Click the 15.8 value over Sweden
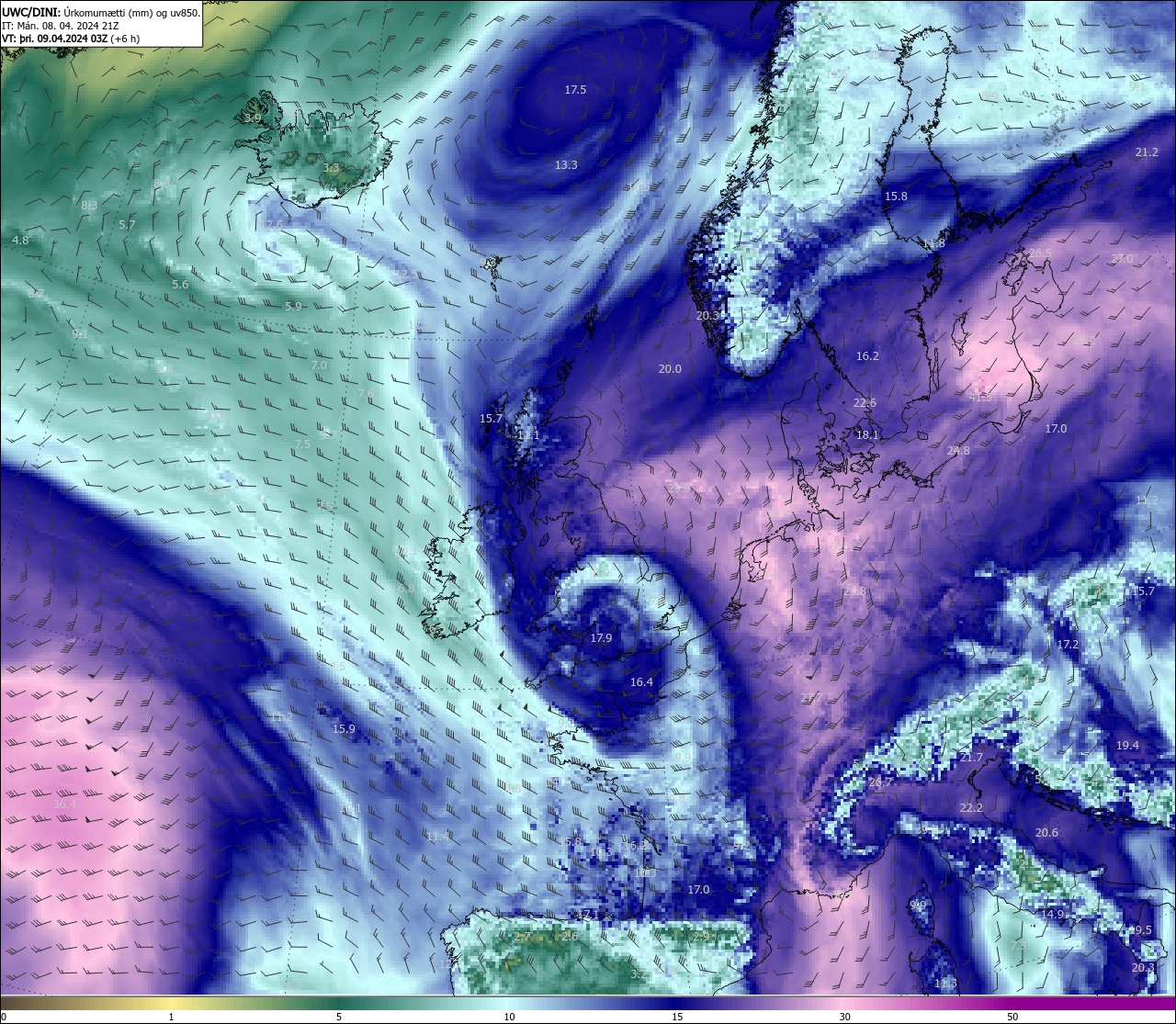 point(896,197)
